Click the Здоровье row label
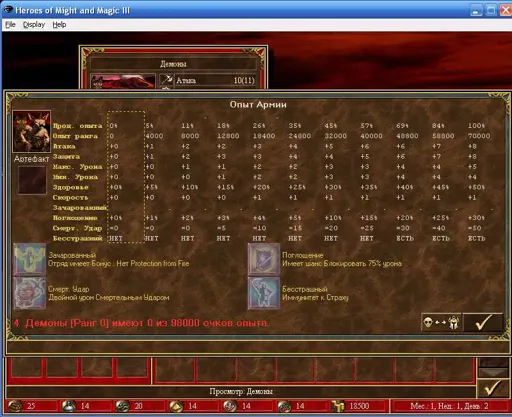The image size is (512, 417). click(70, 187)
